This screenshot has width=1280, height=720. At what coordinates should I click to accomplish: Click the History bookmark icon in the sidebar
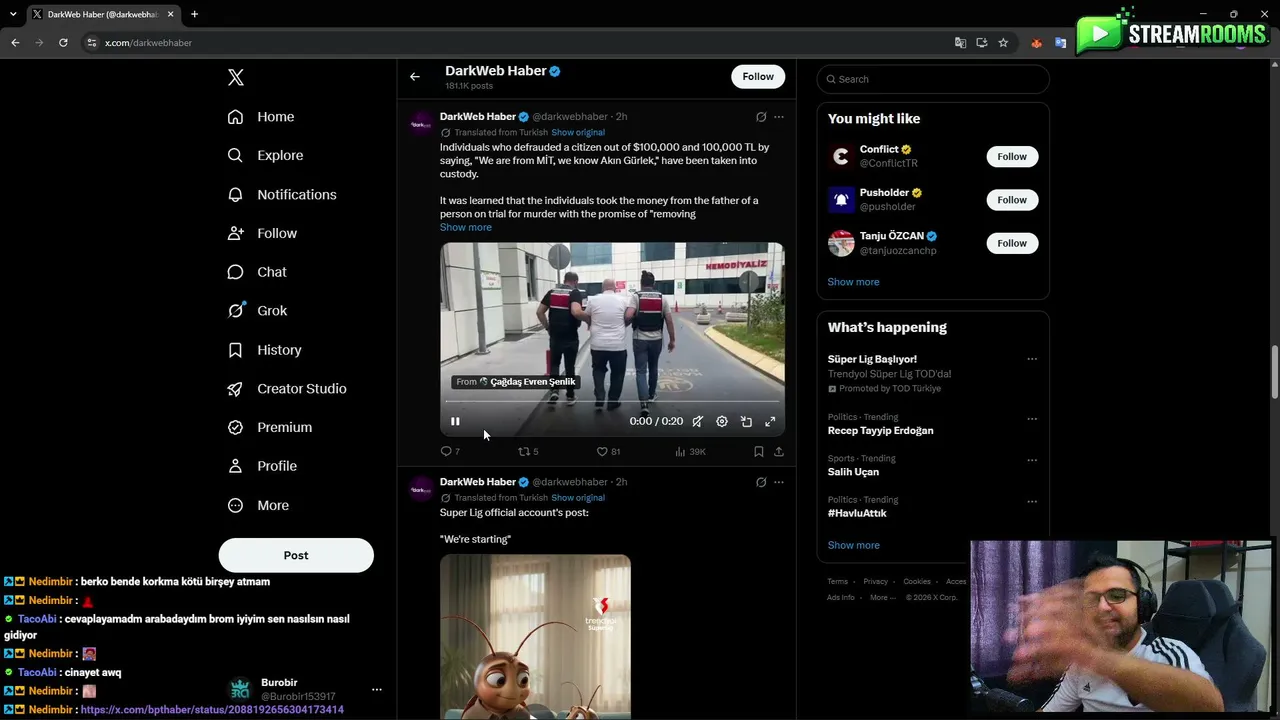coord(235,350)
